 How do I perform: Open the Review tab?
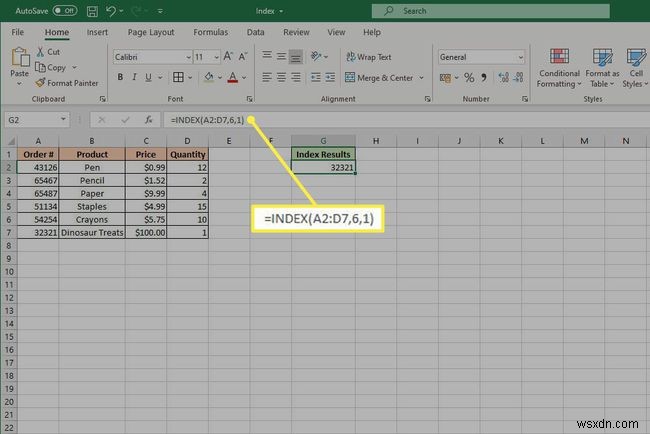(x=296, y=32)
